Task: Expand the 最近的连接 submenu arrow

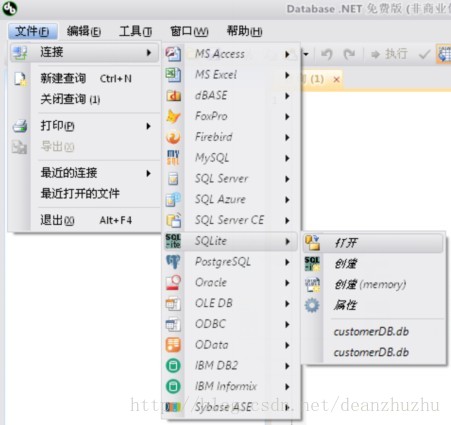Action: [x=148, y=173]
